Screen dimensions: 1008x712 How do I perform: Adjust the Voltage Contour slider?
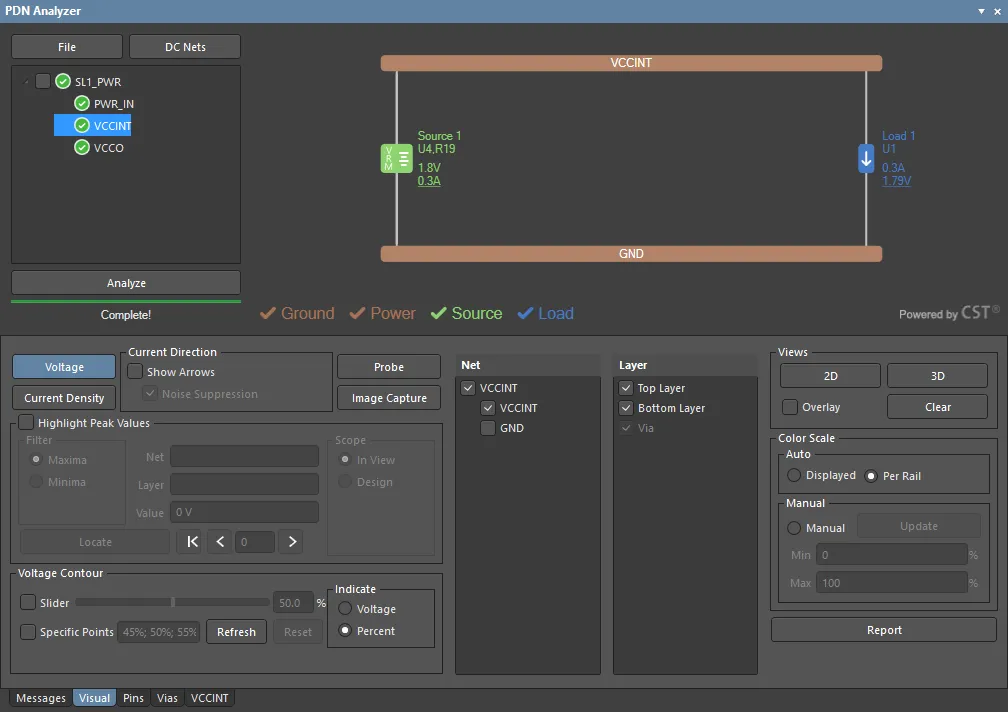[173, 603]
